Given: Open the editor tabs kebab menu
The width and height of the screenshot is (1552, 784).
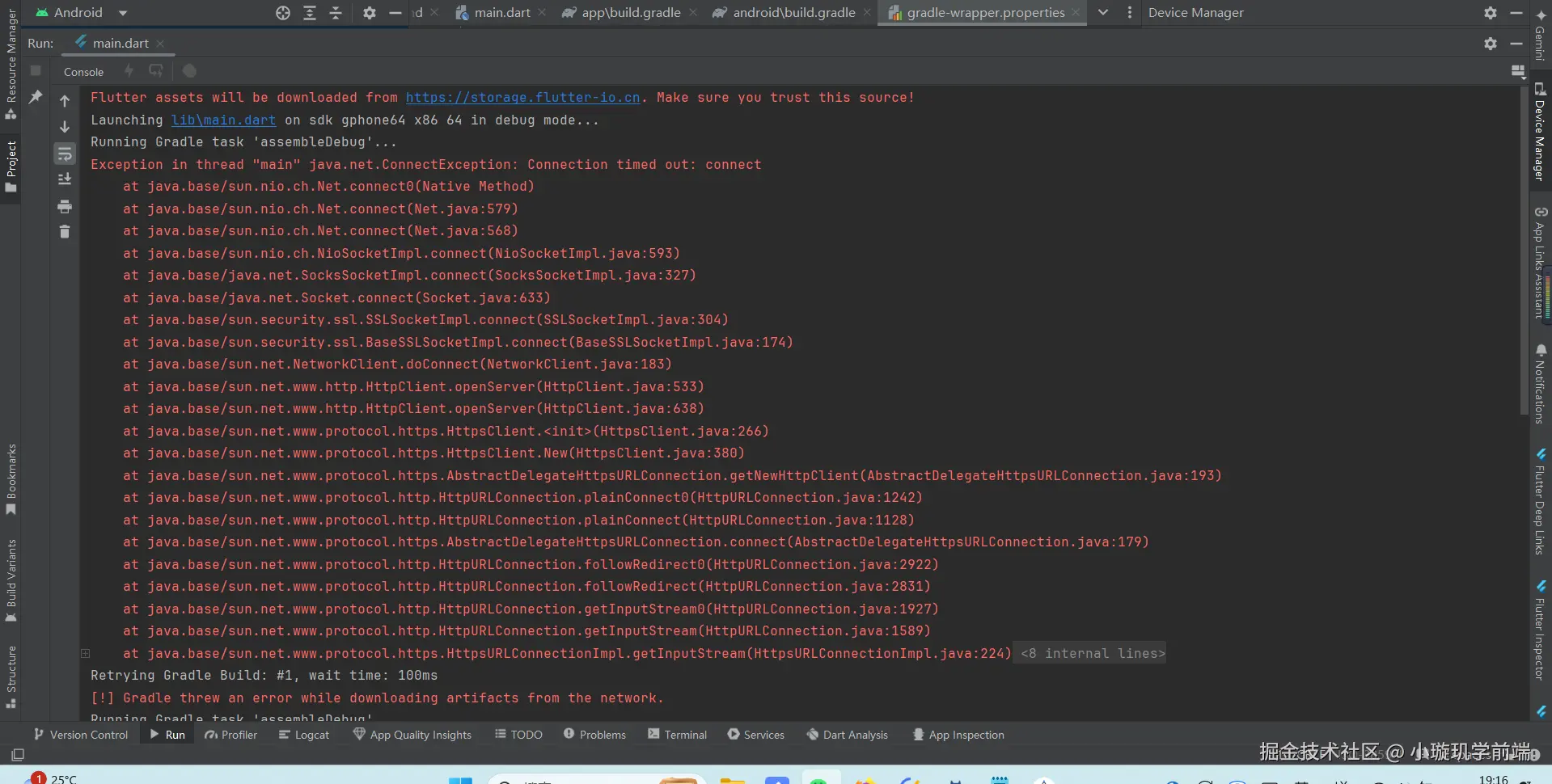Looking at the screenshot, I should coord(1130,12).
